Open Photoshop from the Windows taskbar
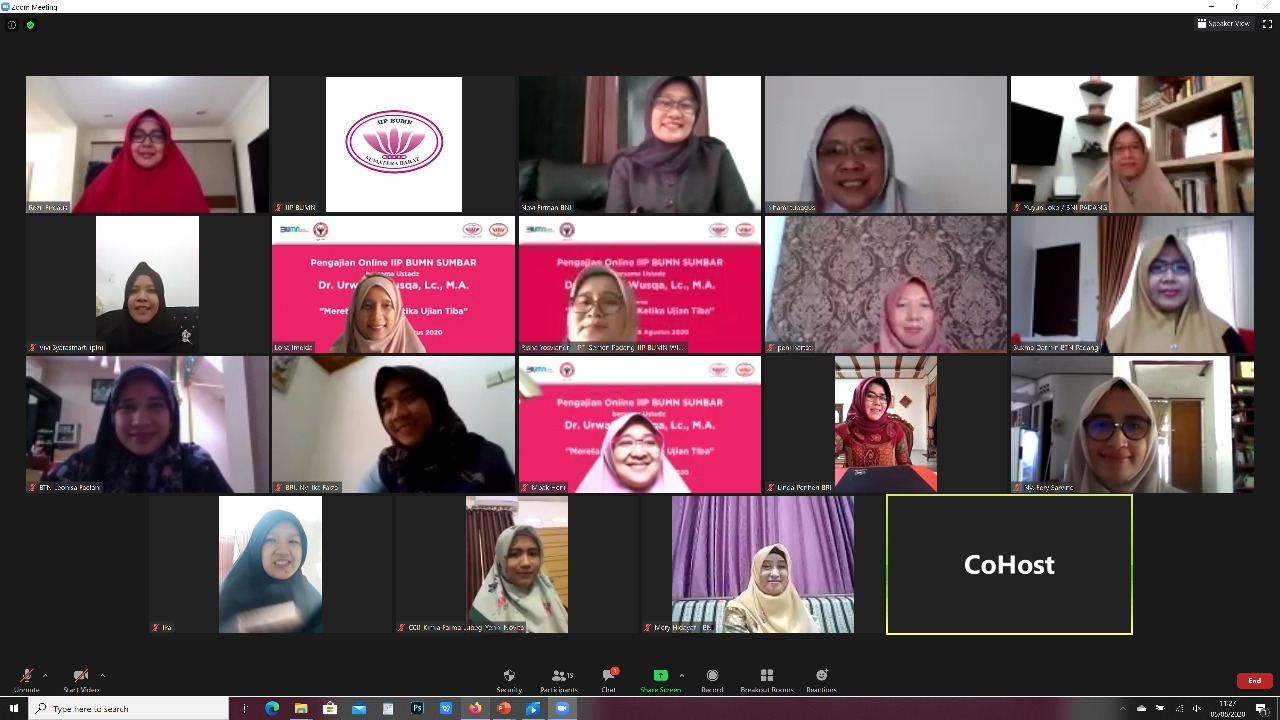 [x=417, y=709]
